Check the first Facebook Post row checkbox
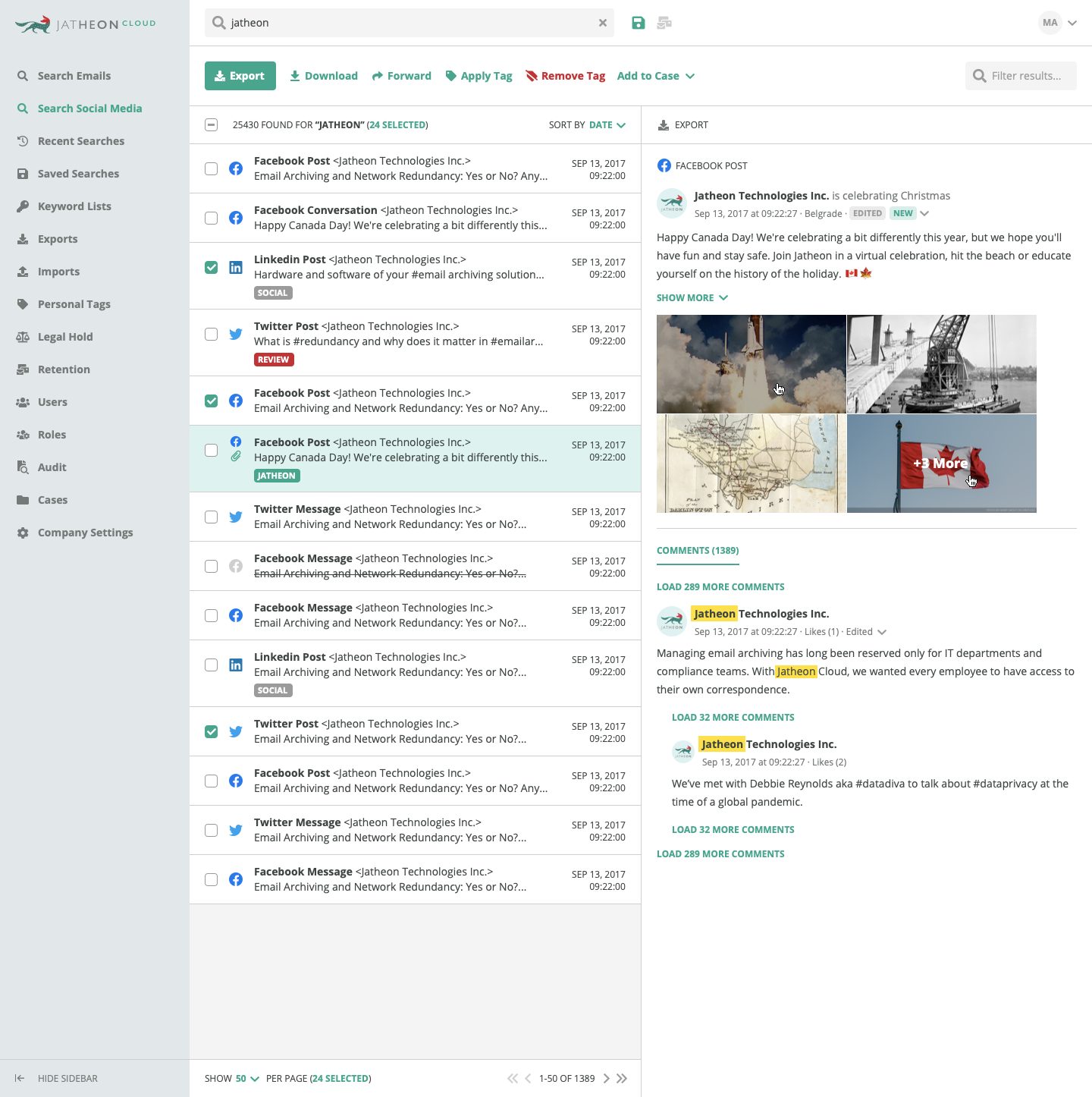 pyautogui.click(x=212, y=168)
